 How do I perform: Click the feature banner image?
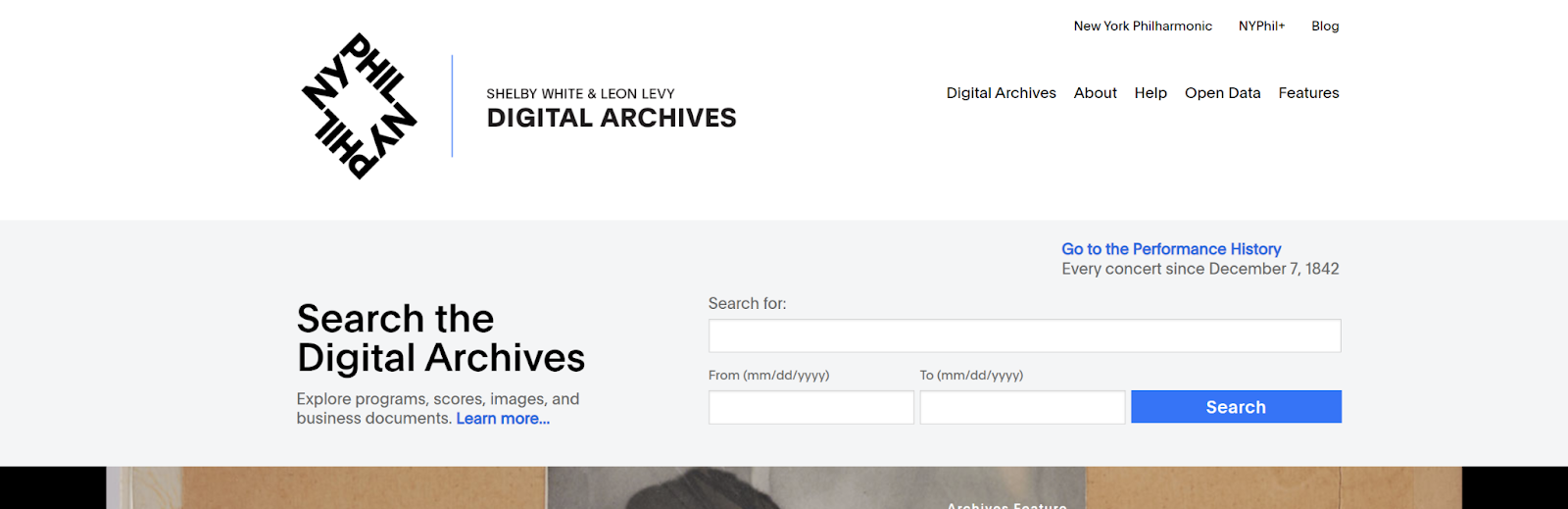coord(784,487)
